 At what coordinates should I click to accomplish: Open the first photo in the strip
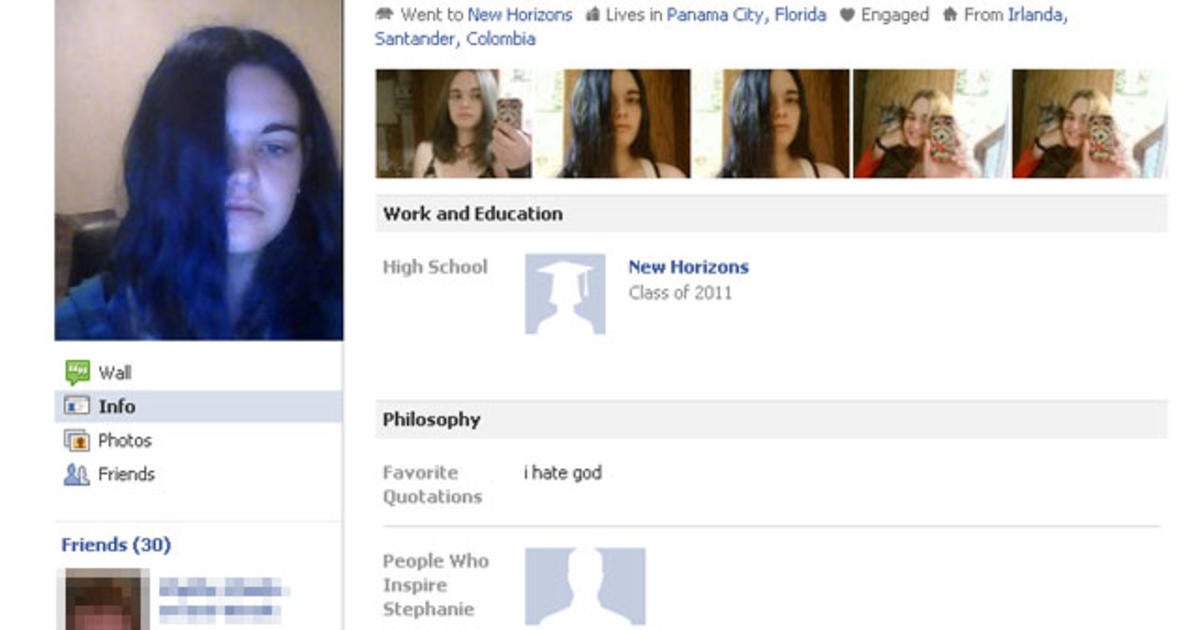(x=453, y=124)
